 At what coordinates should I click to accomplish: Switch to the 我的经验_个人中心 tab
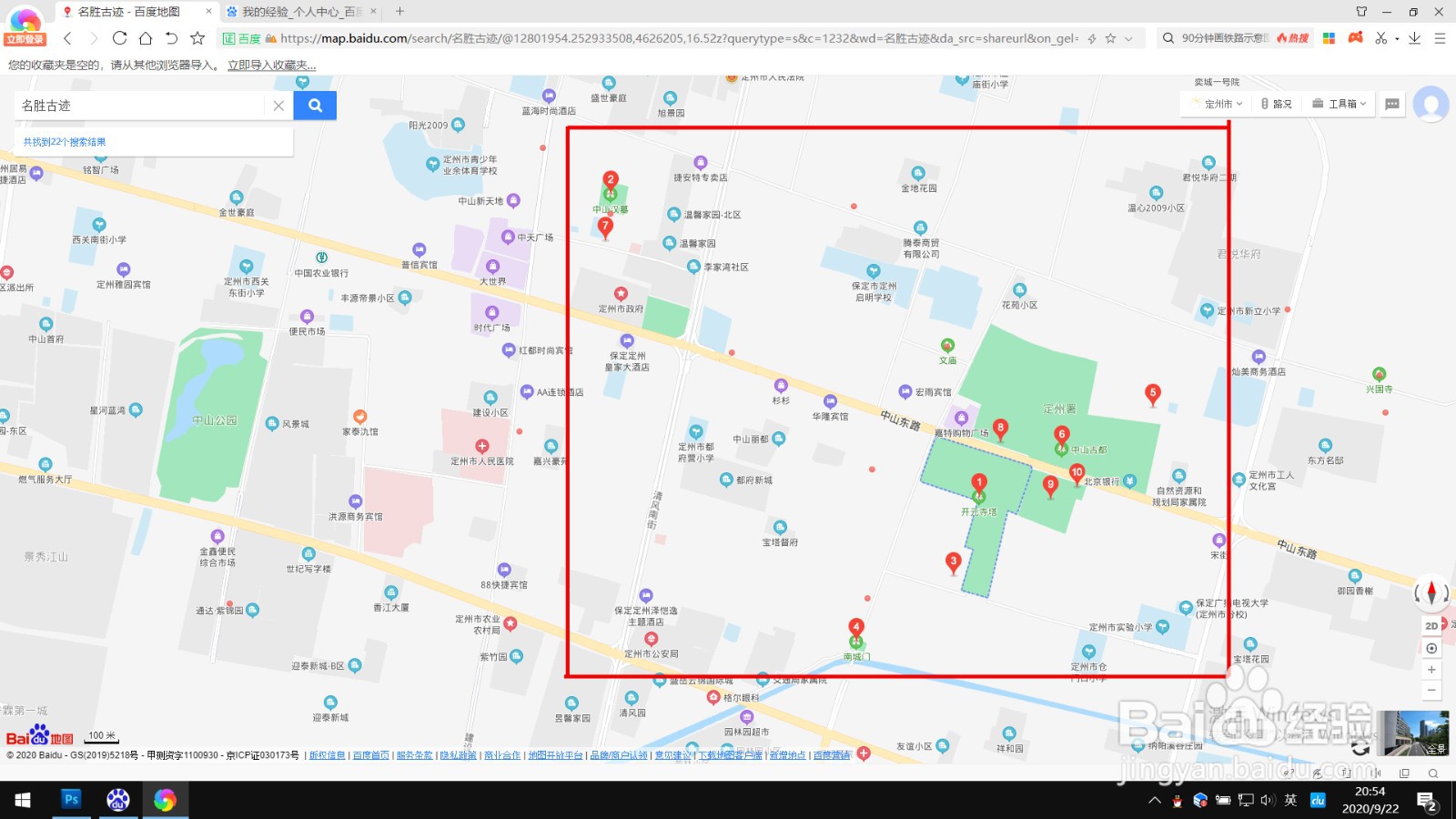click(x=302, y=12)
